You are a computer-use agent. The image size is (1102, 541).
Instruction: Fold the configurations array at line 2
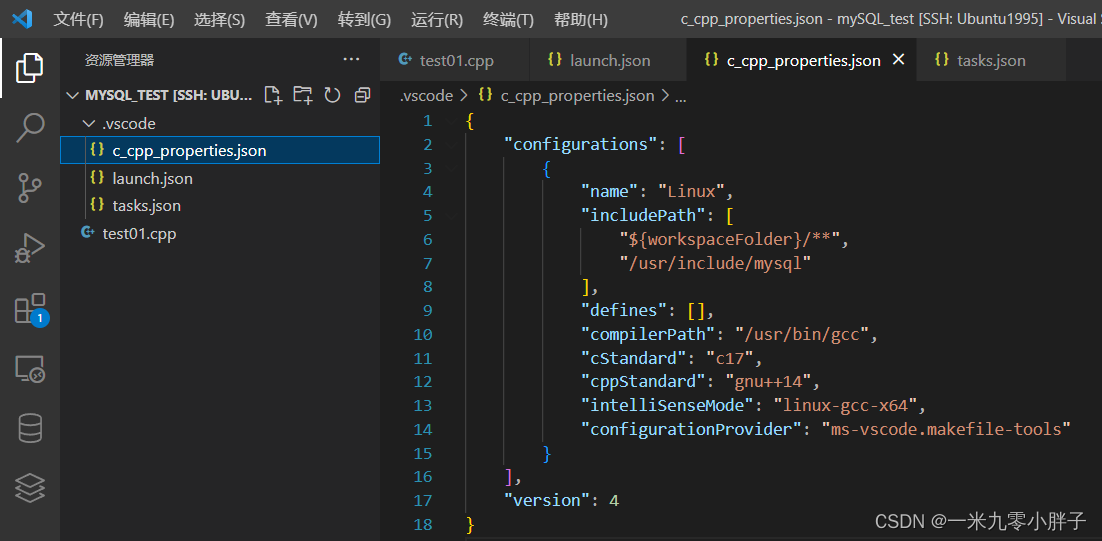[x=450, y=145]
